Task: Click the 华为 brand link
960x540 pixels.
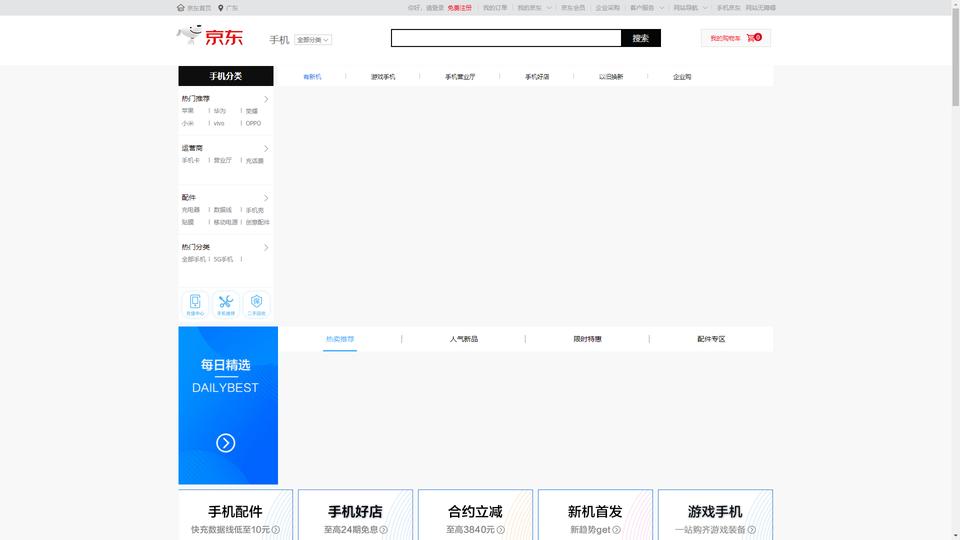Action: coord(220,111)
